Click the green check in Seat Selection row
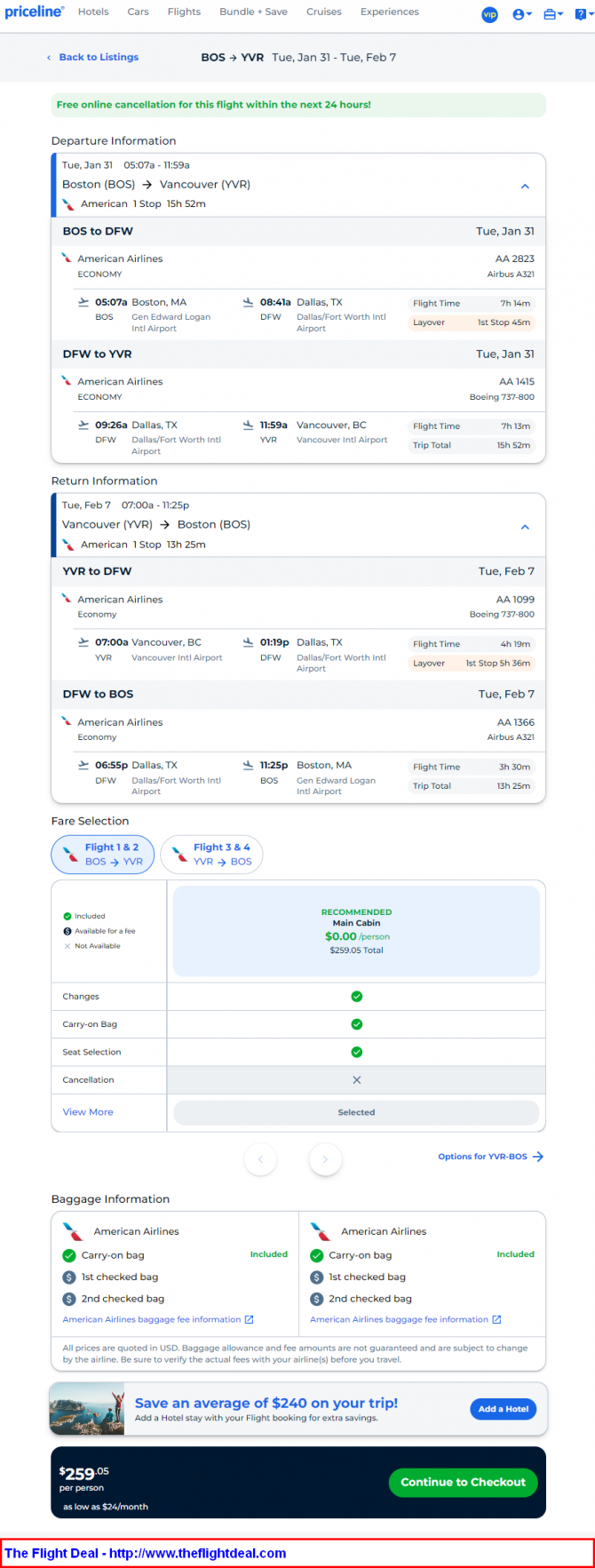The height and width of the screenshot is (1568, 595). coord(357,1052)
